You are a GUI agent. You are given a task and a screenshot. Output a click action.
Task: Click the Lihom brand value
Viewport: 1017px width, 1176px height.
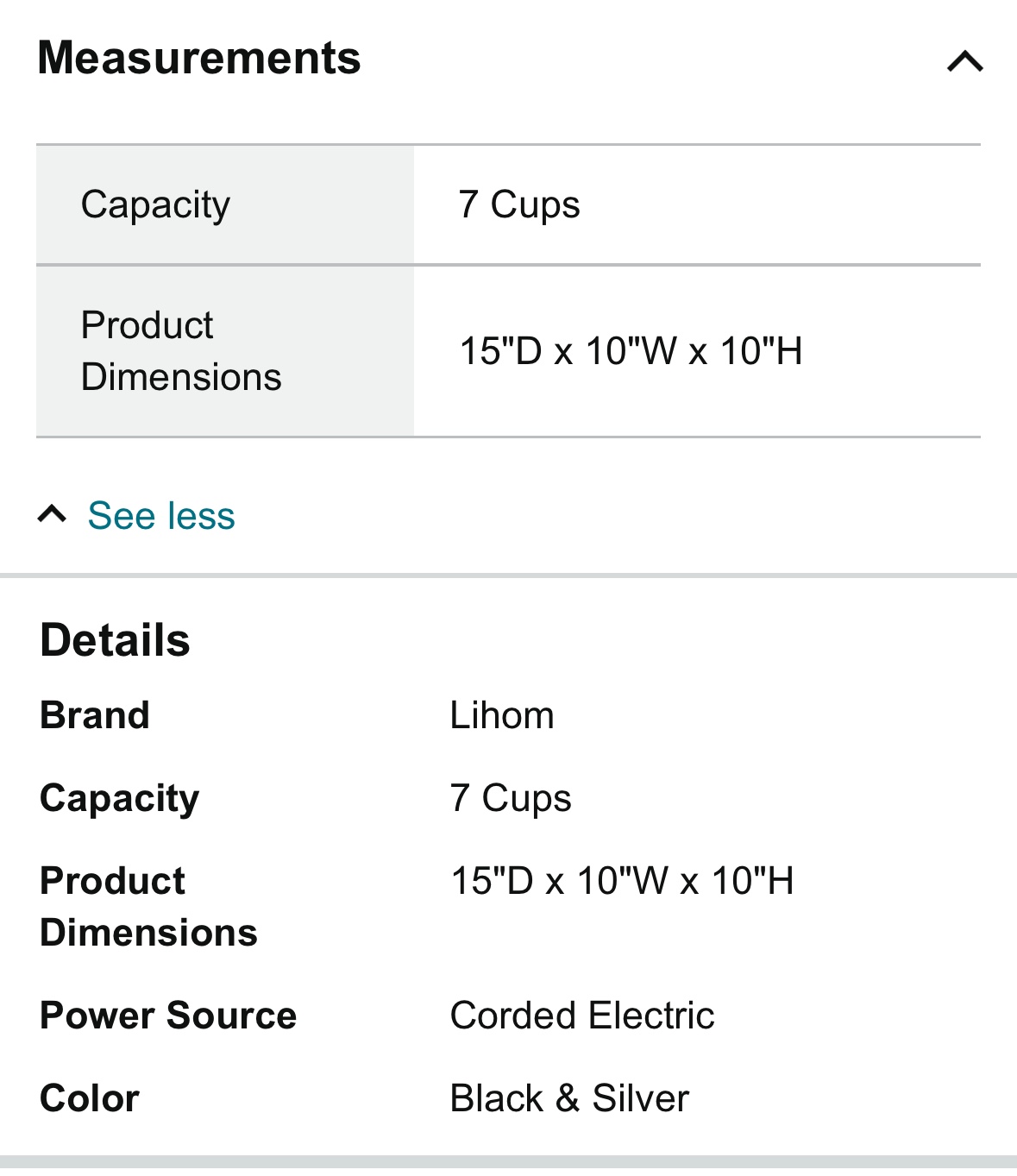(502, 715)
